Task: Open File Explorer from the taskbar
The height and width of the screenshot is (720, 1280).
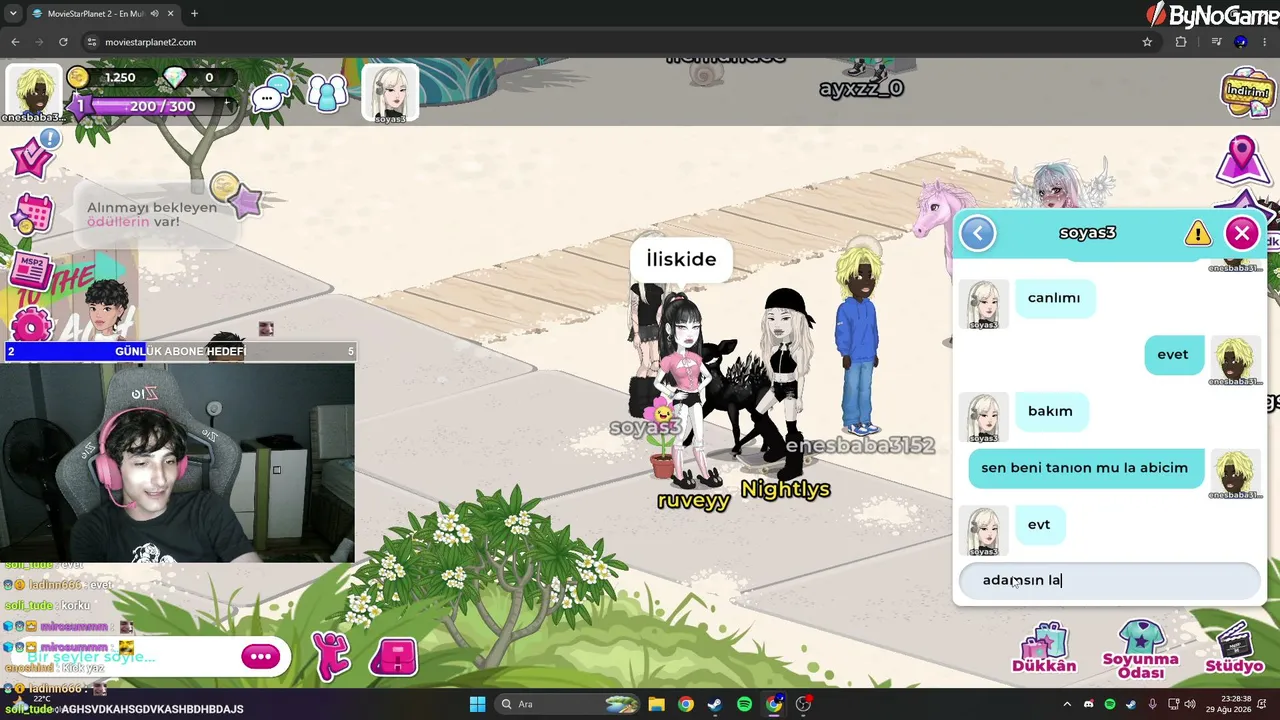Action: tap(656, 704)
